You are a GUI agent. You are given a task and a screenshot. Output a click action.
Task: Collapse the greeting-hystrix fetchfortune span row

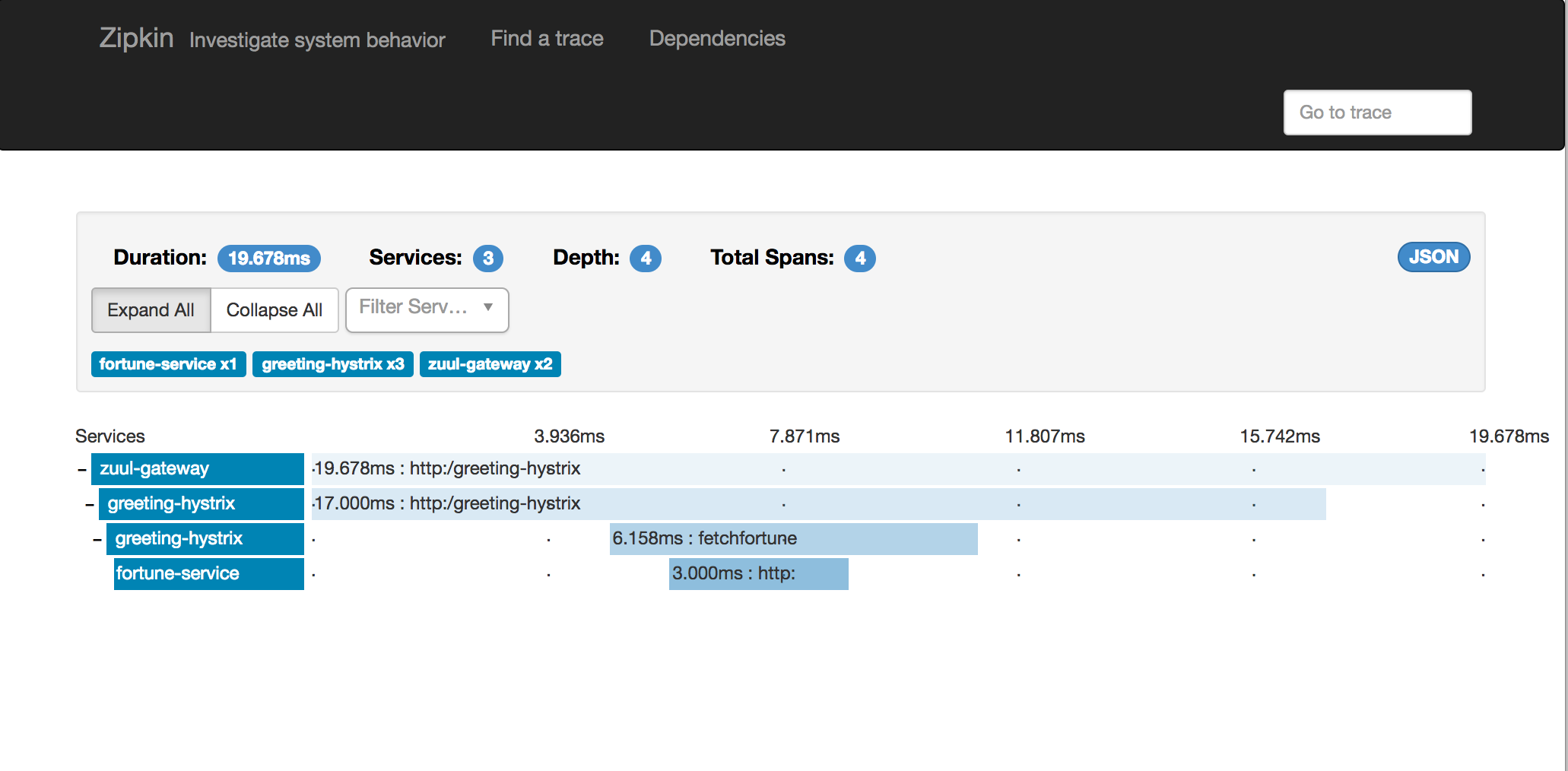tap(97, 539)
